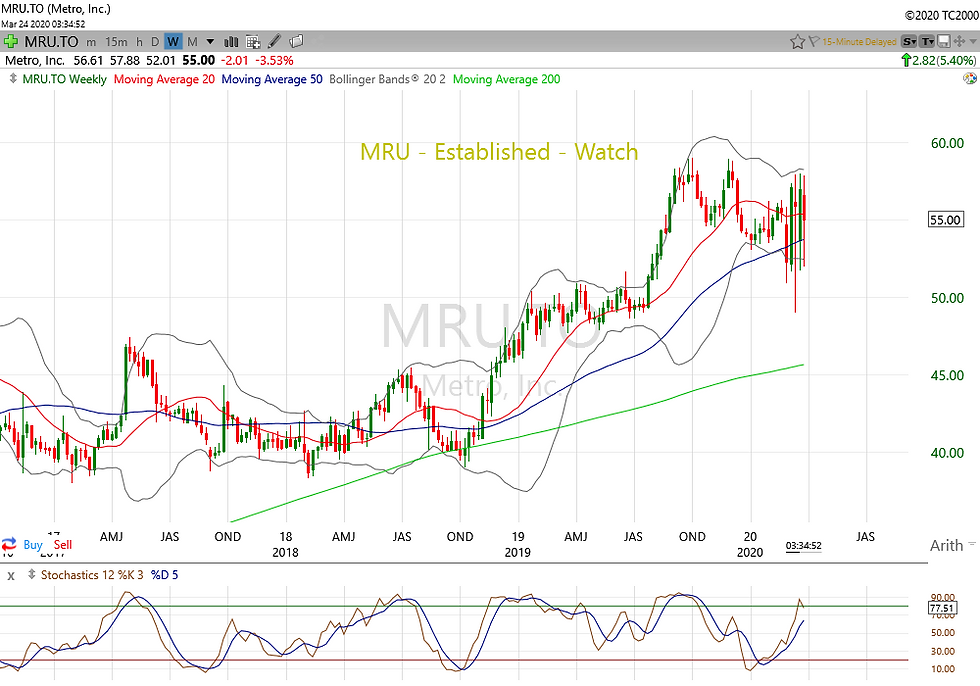Screen dimensions: 980x686
Task: Click the four-arrow move window icon
Action: (x=959, y=42)
